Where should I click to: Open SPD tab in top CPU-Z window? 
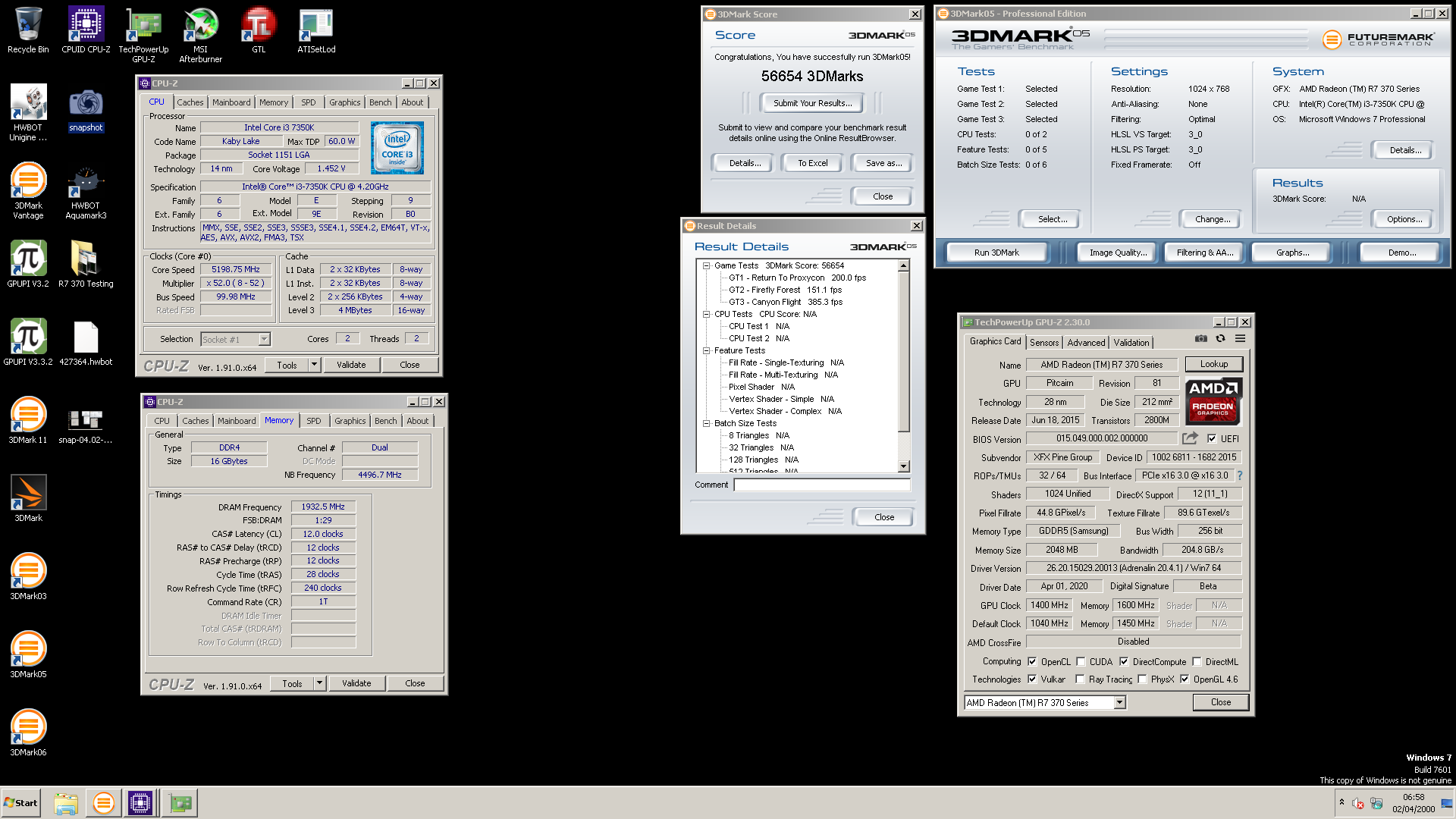[308, 102]
